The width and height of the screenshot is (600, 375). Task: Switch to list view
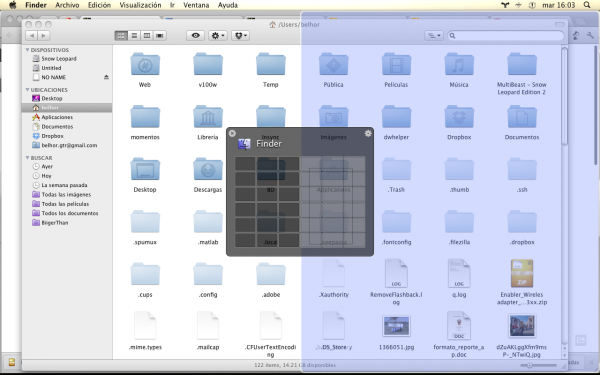134,36
